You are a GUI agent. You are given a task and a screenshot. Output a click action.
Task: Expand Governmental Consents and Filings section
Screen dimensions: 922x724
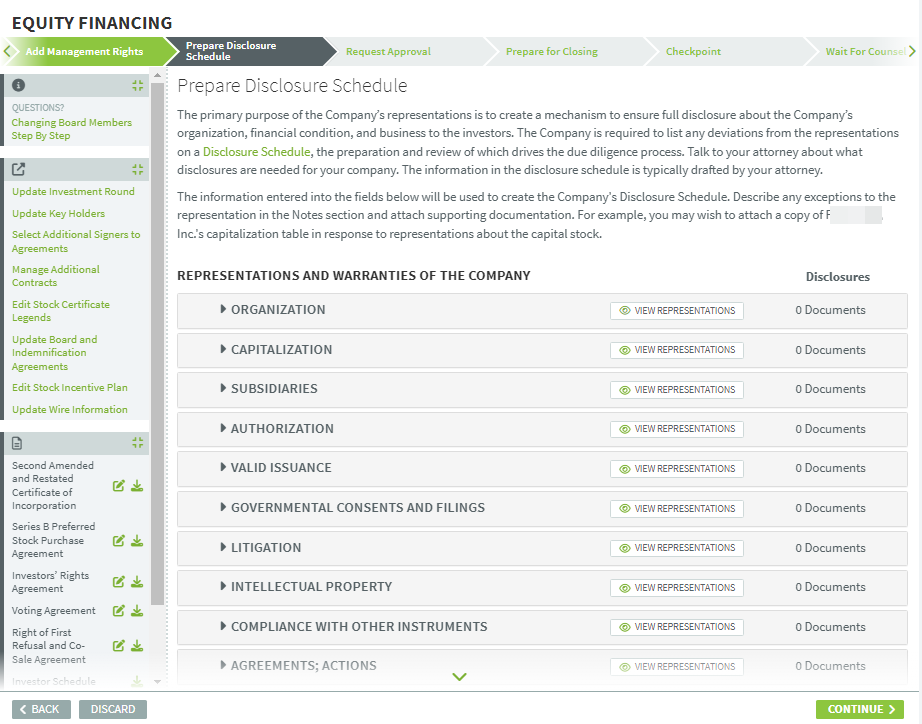[223, 508]
